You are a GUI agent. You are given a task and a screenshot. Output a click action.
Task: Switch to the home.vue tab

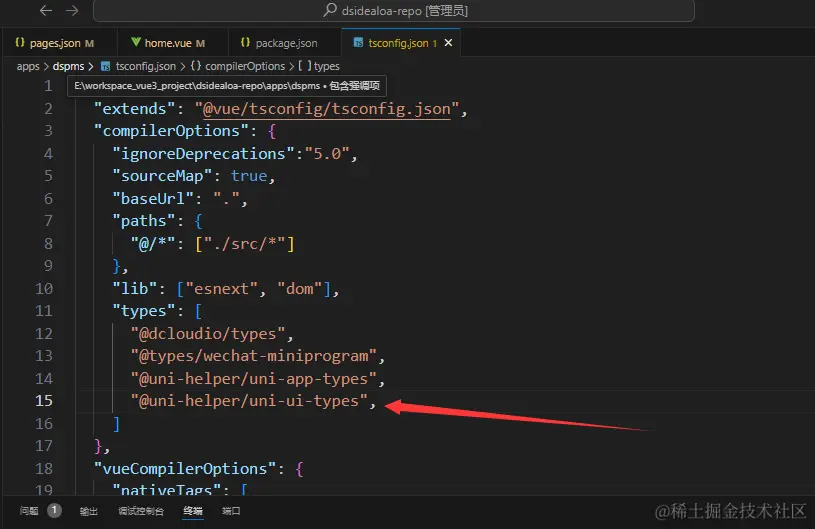pos(172,43)
